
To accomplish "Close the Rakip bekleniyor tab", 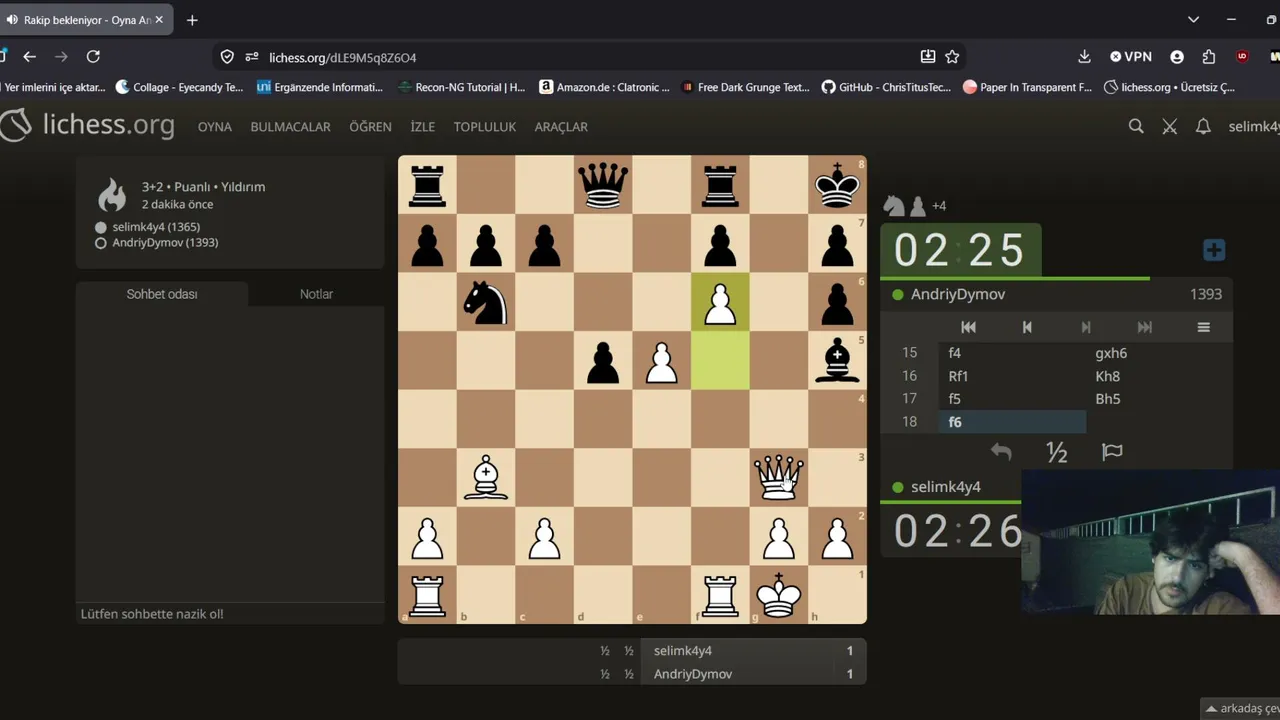I will (x=159, y=20).
